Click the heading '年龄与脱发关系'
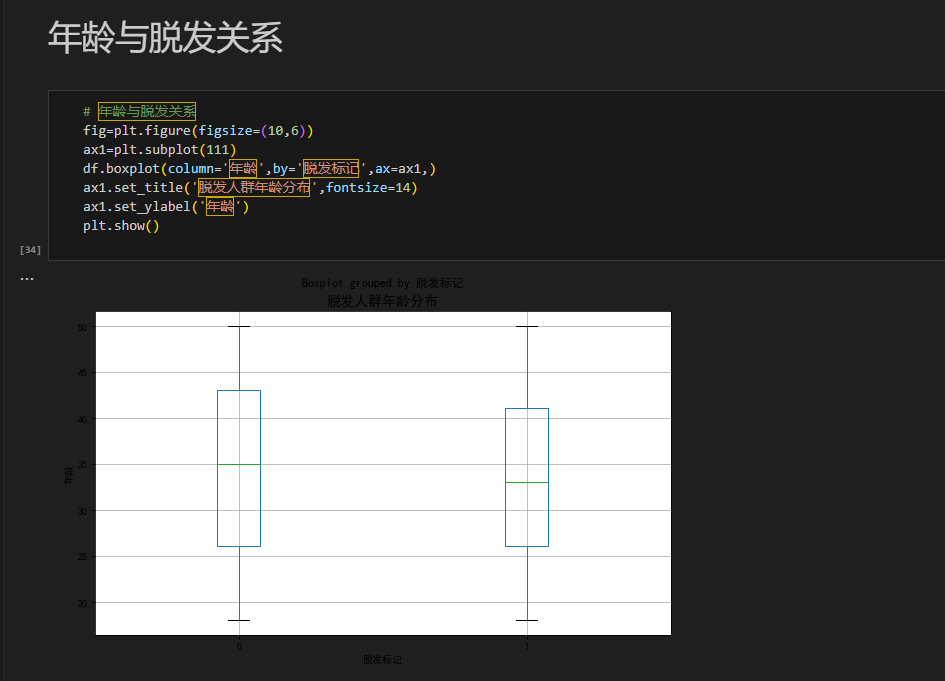The image size is (945, 681). [165, 37]
